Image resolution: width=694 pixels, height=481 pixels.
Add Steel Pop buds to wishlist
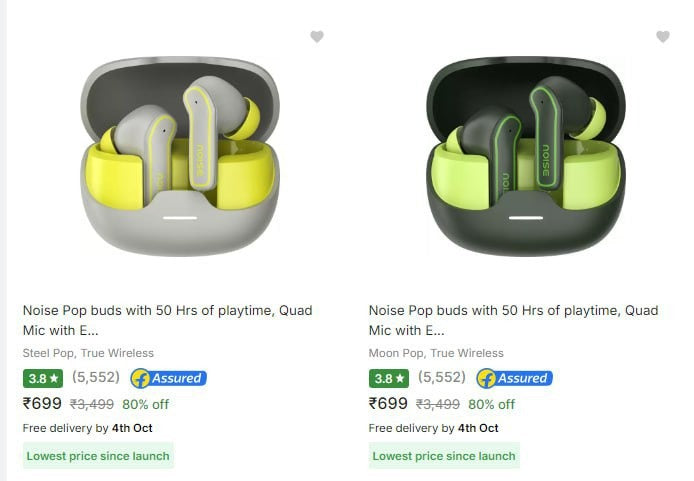pyautogui.click(x=317, y=37)
